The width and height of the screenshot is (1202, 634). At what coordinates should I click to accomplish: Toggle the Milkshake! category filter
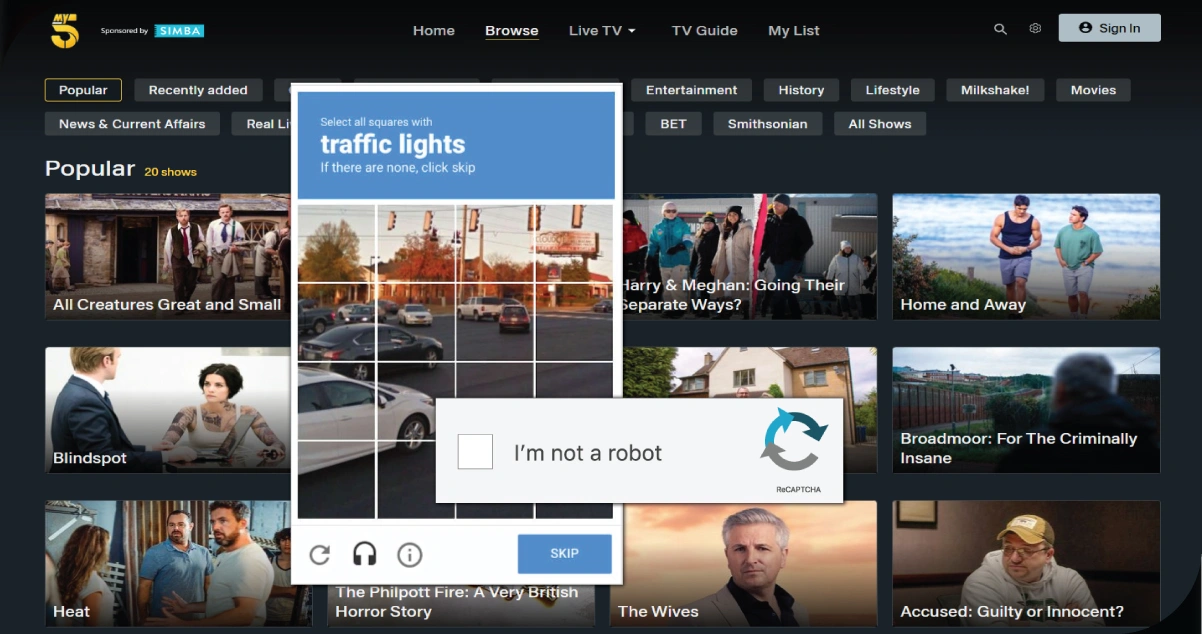coord(994,90)
